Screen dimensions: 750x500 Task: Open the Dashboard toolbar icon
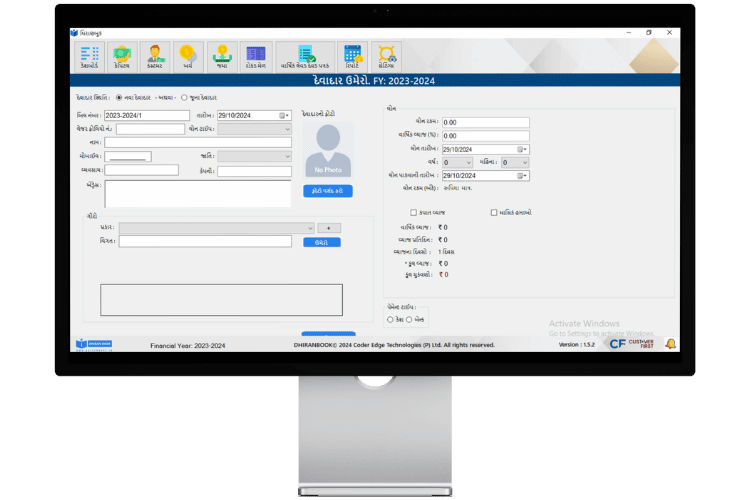[89, 56]
